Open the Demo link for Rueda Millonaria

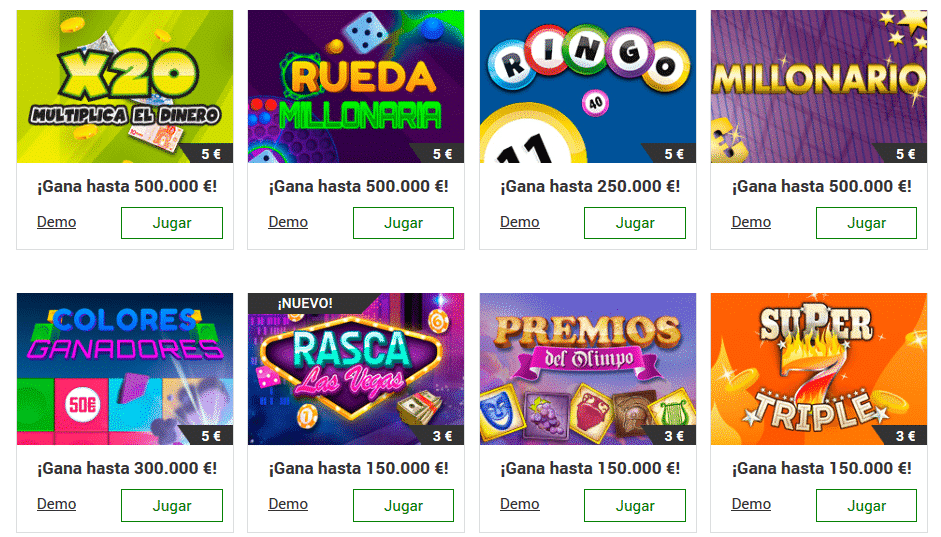288,222
